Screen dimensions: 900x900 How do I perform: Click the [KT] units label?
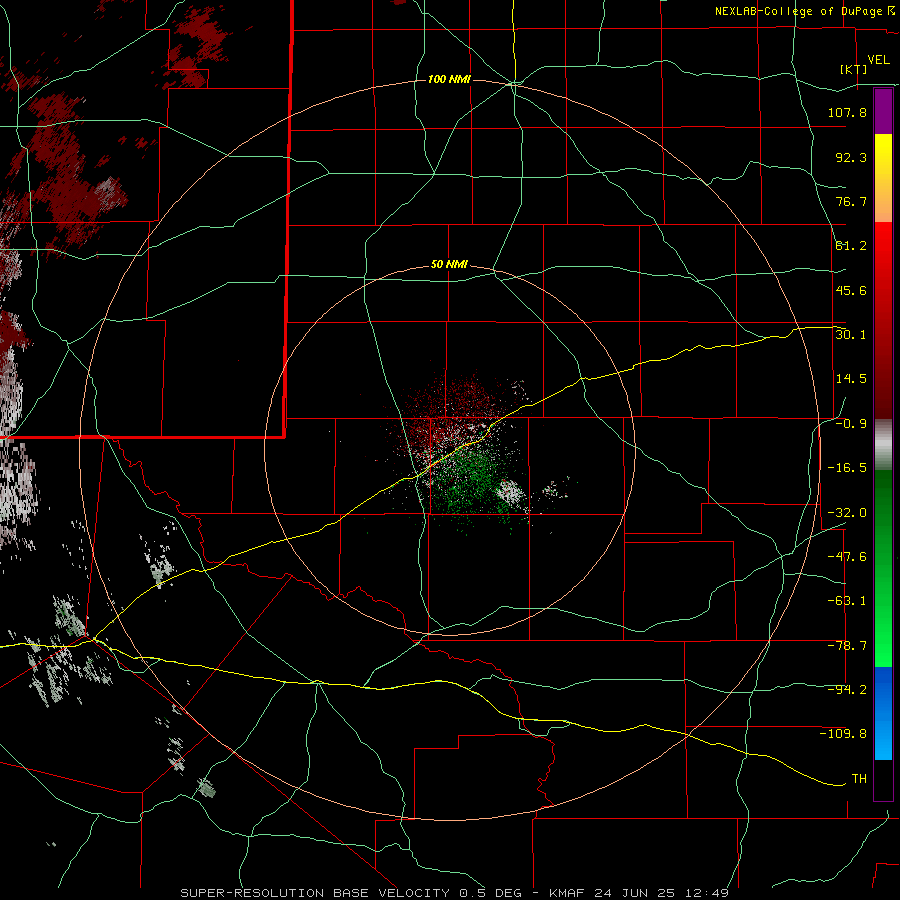(854, 69)
